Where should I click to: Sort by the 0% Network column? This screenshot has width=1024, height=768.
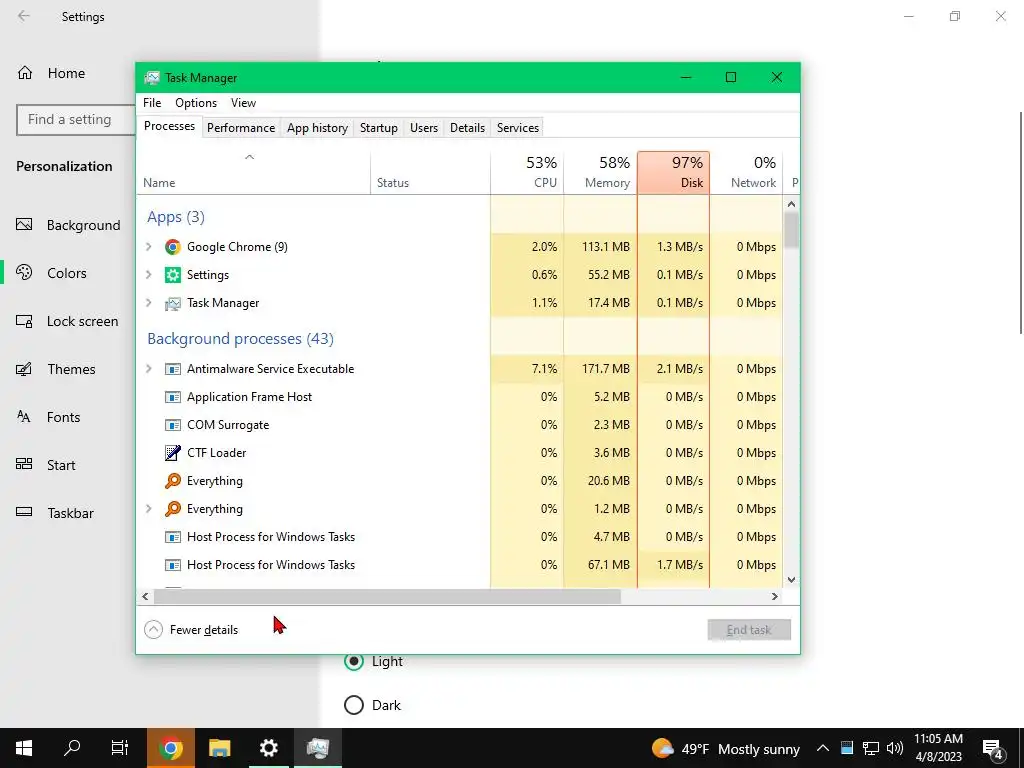click(746, 173)
